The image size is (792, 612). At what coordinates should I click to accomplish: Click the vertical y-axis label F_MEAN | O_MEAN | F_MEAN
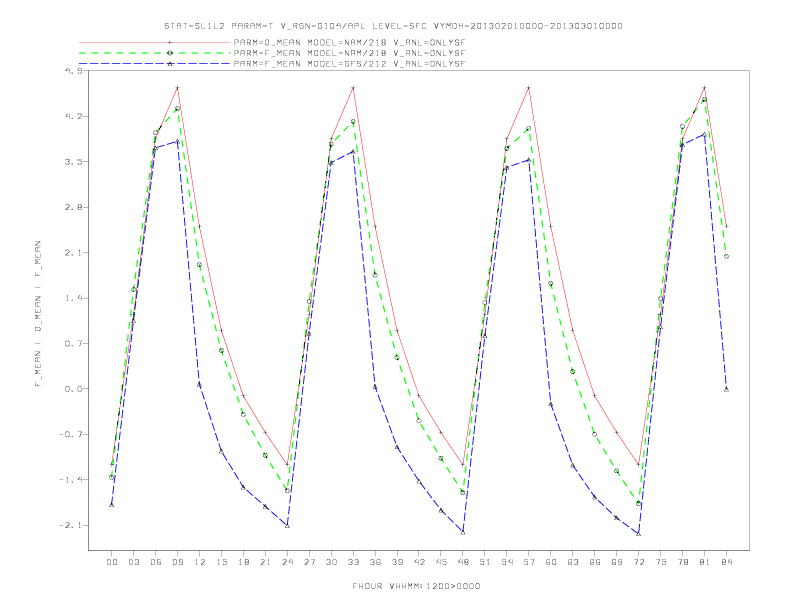(x=38, y=314)
